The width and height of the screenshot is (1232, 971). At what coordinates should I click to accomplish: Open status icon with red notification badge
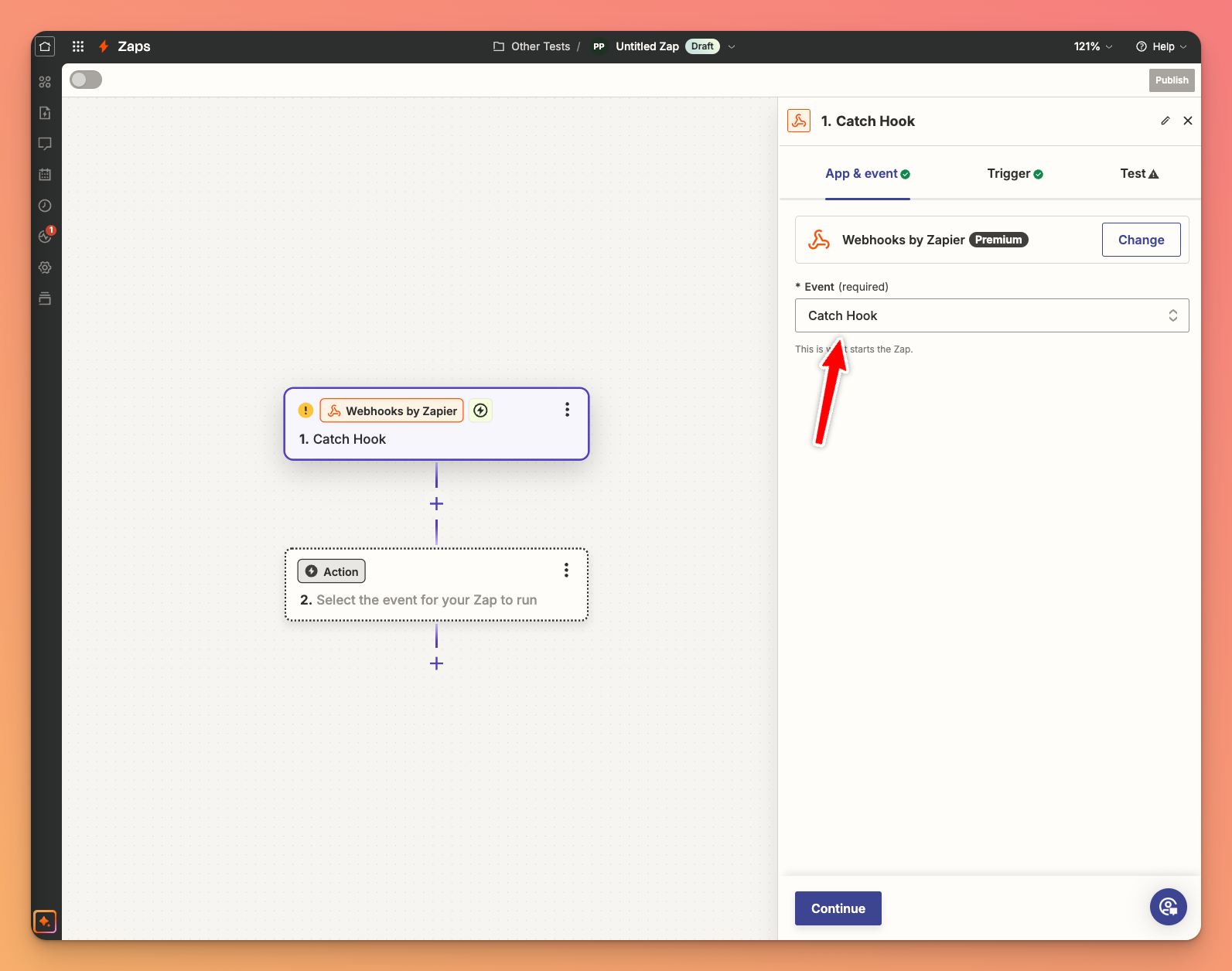pos(46,236)
